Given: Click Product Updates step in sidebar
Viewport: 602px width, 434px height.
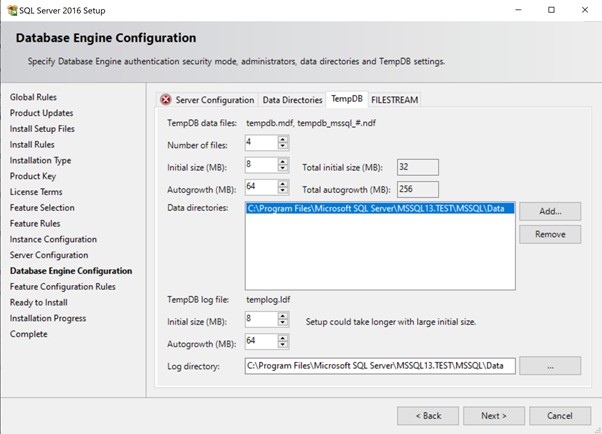Looking at the screenshot, I should (41, 113).
